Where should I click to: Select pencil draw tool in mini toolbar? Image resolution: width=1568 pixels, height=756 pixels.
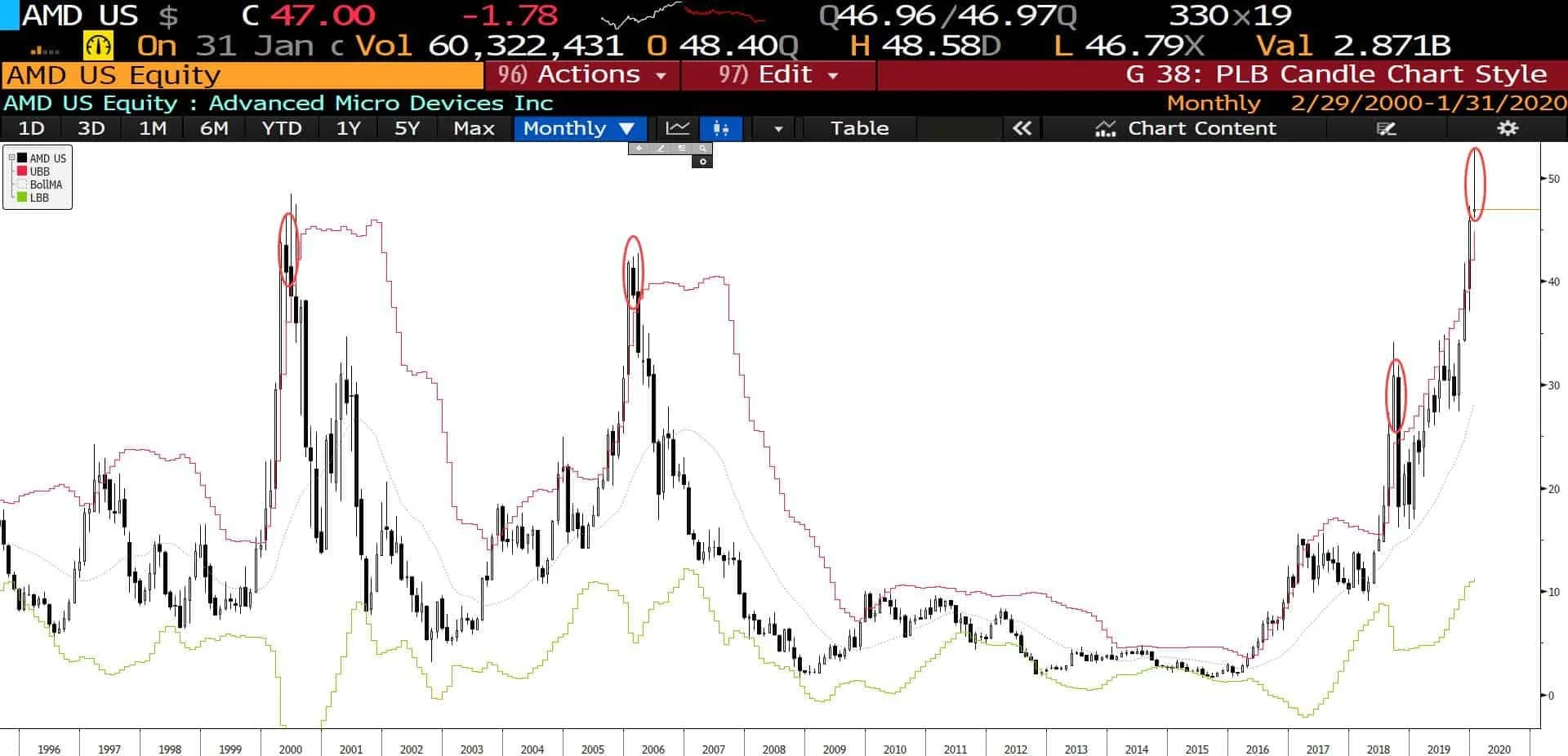[660, 149]
